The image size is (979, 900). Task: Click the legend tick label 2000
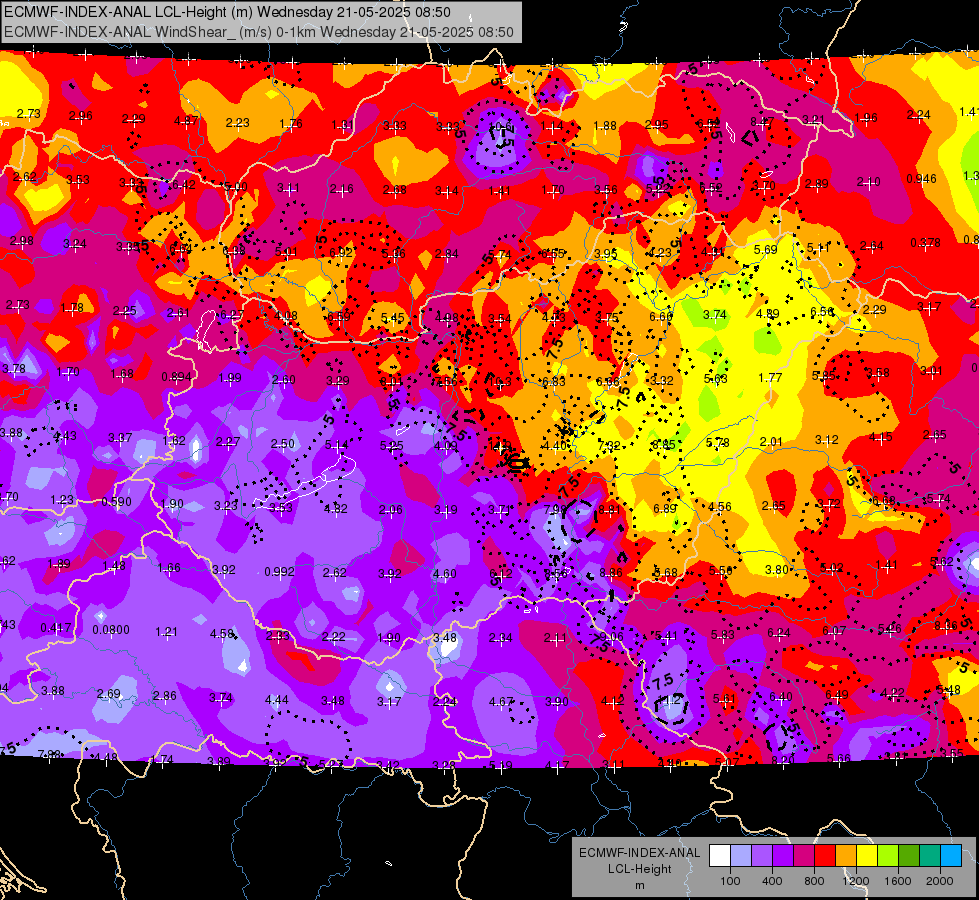coord(940,881)
